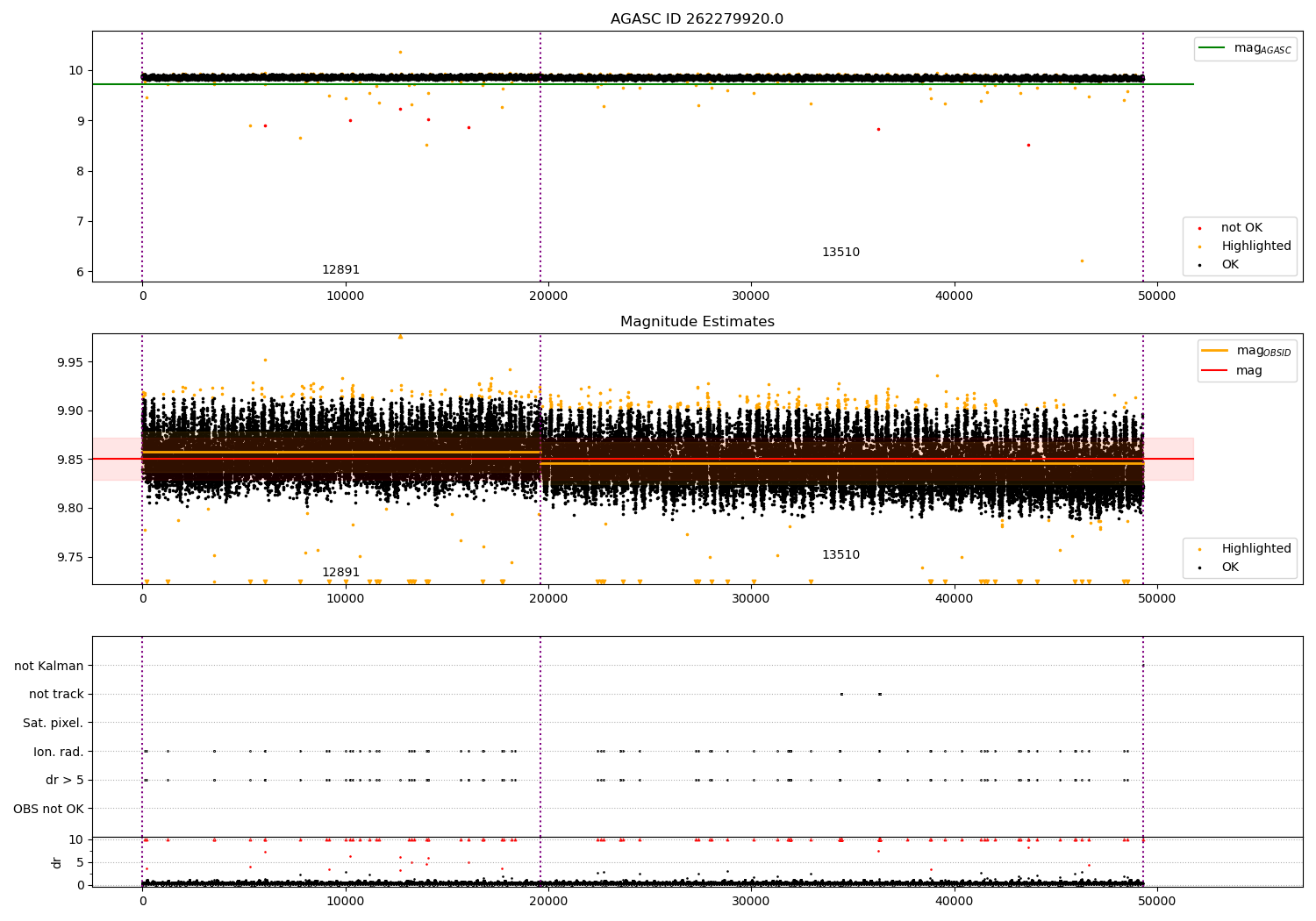Click "13510" label in Magnitude Estimates plot

(840, 555)
